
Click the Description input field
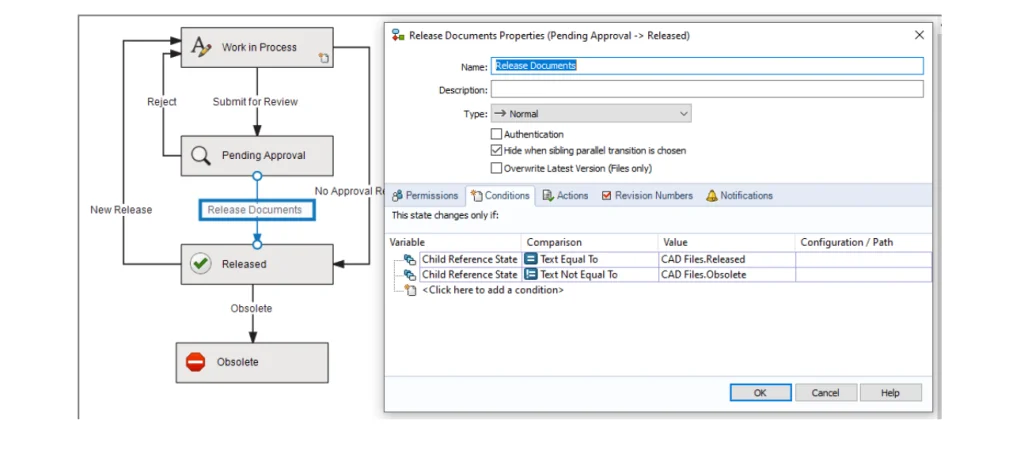click(706, 90)
